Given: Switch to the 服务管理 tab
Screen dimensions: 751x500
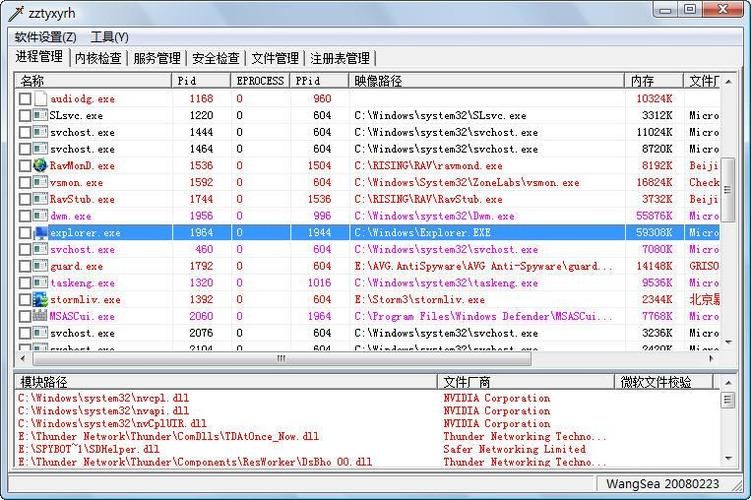Looking at the screenshot, I should click(157, 58).
